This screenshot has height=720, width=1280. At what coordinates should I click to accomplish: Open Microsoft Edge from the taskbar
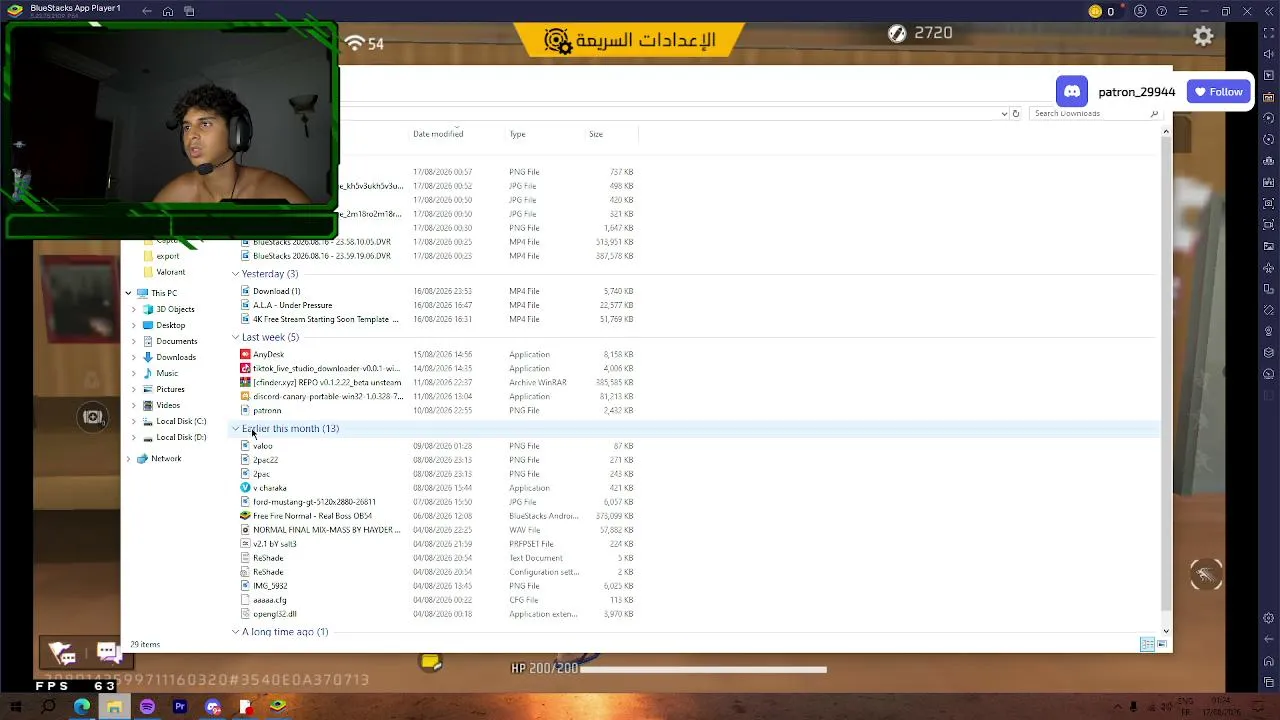click(x=82, y=707)
